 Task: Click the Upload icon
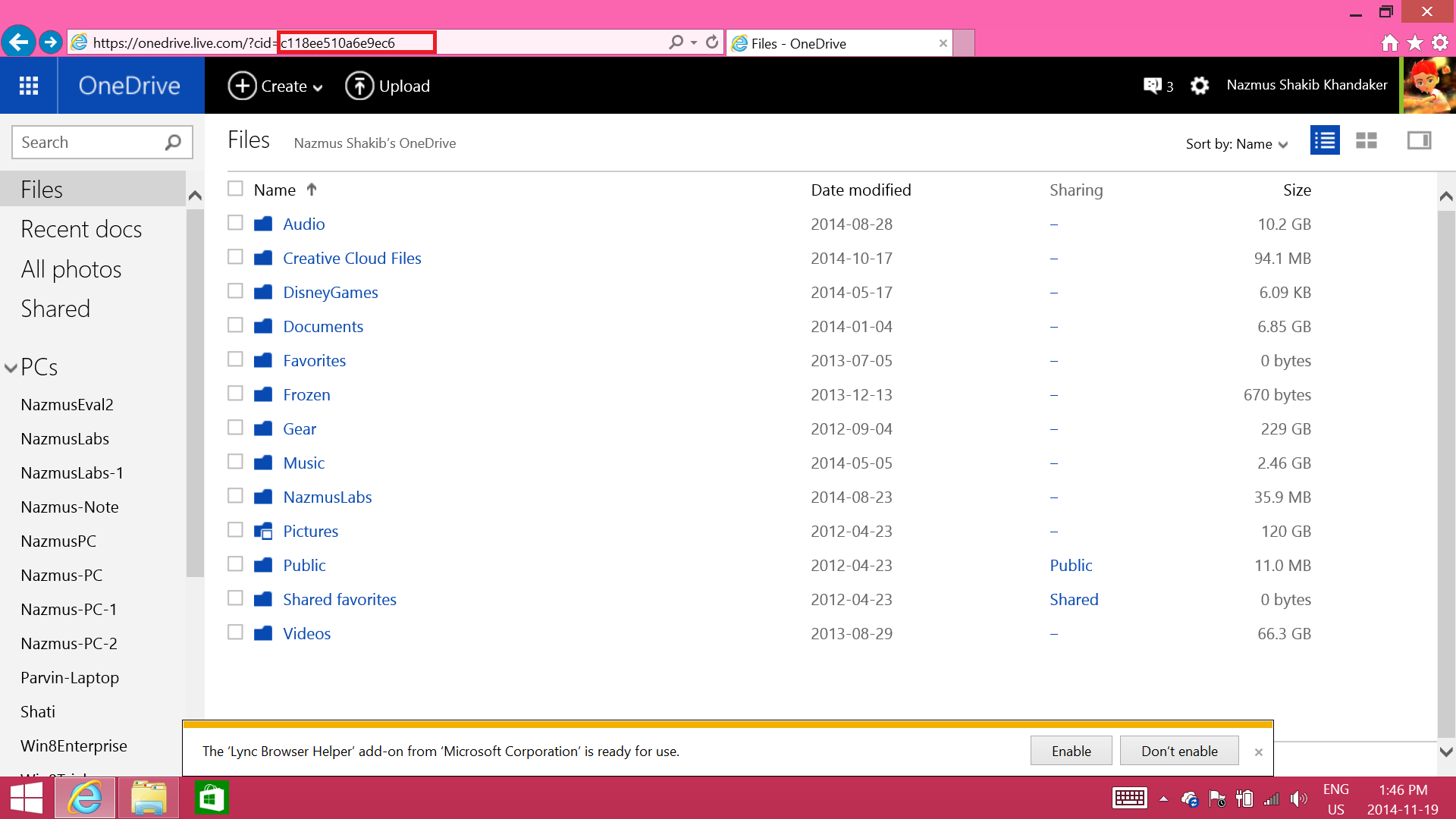tap(360, 86)
